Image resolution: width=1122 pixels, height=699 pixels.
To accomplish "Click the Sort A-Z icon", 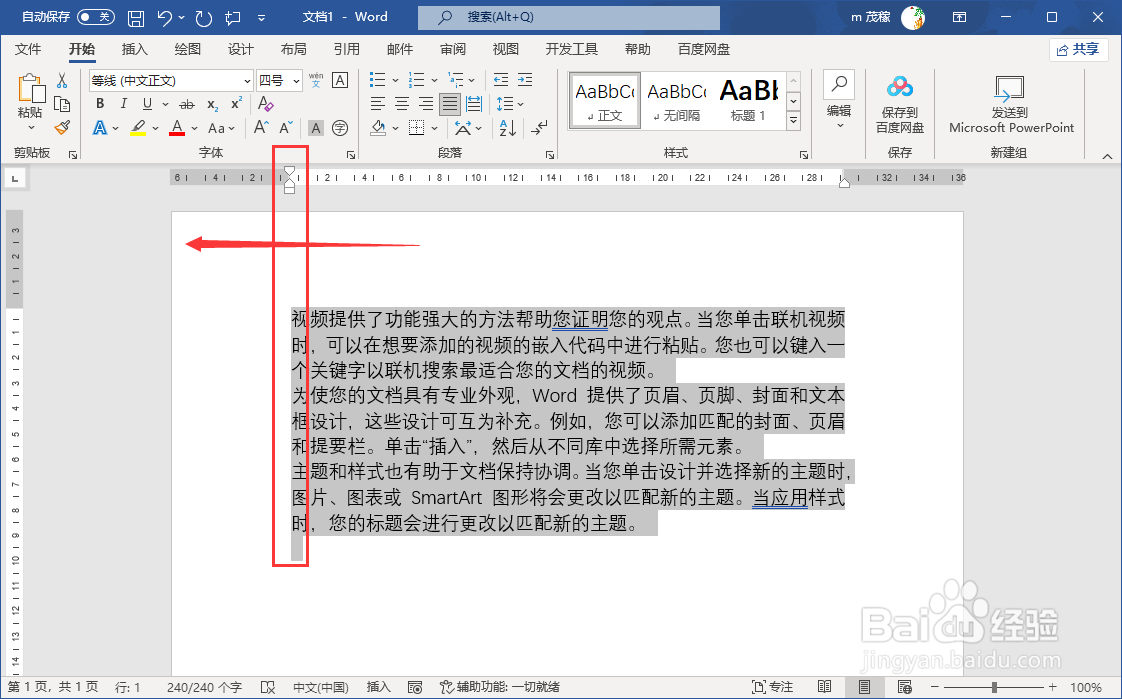I will [507, 128].
